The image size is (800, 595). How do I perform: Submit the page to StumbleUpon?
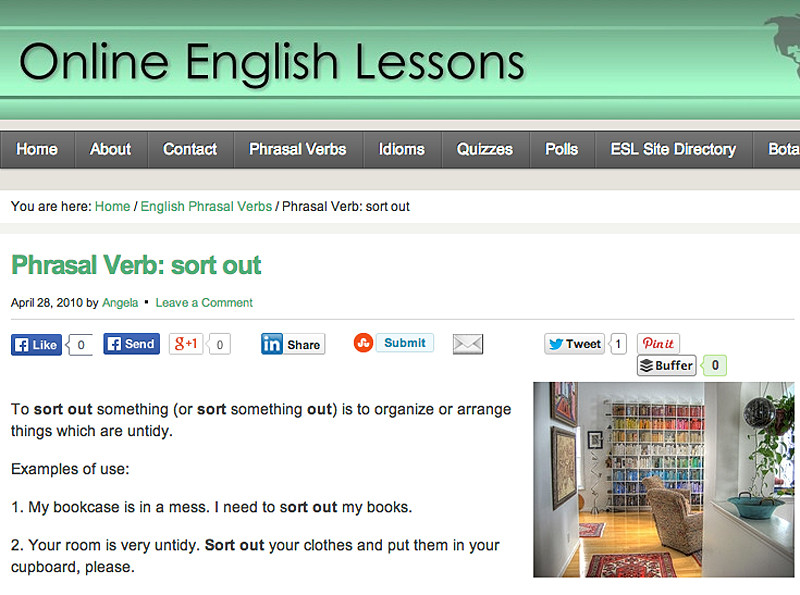pos(394,343)
